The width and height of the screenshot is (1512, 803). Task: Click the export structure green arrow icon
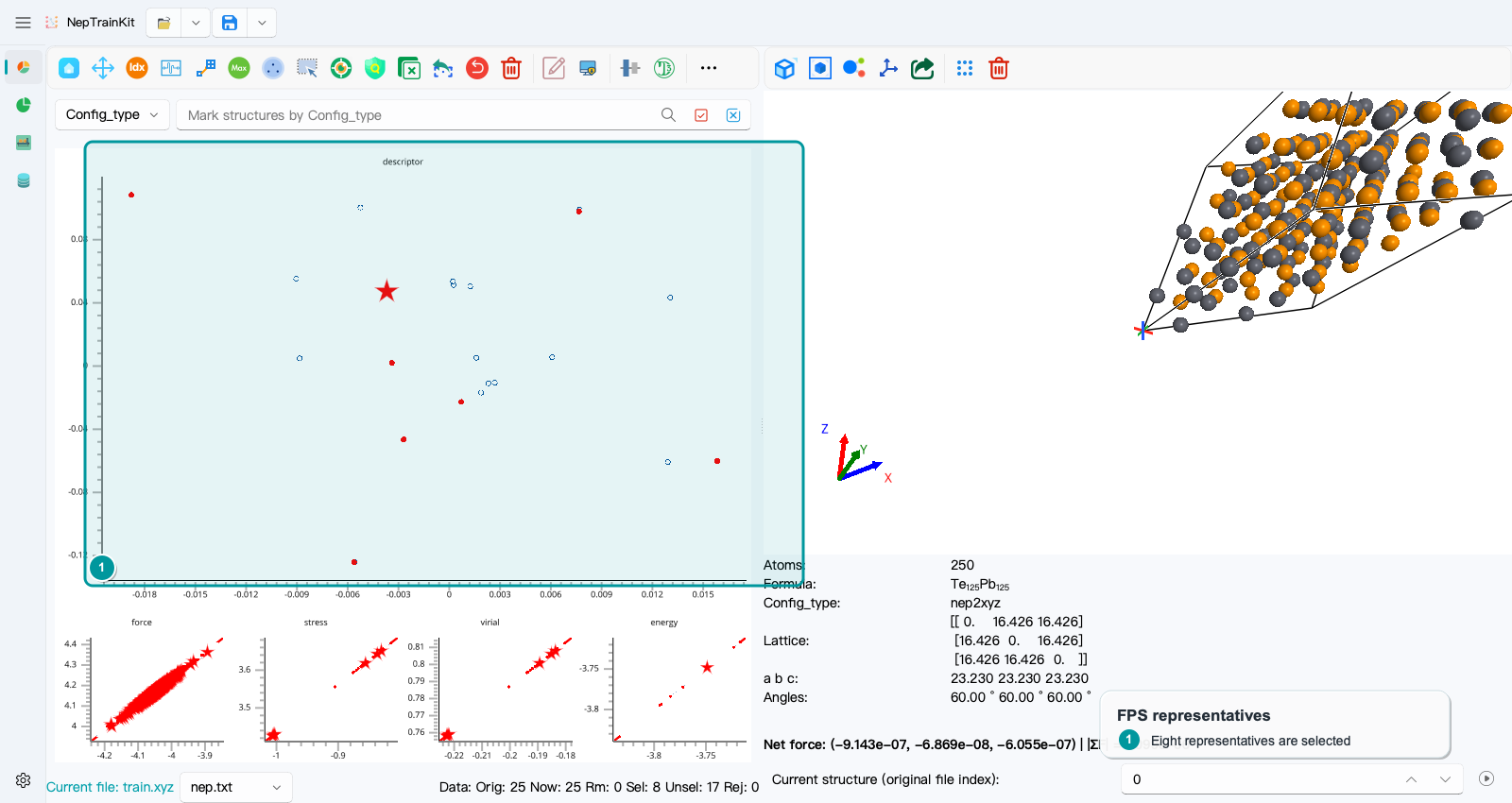pos(922,68)
